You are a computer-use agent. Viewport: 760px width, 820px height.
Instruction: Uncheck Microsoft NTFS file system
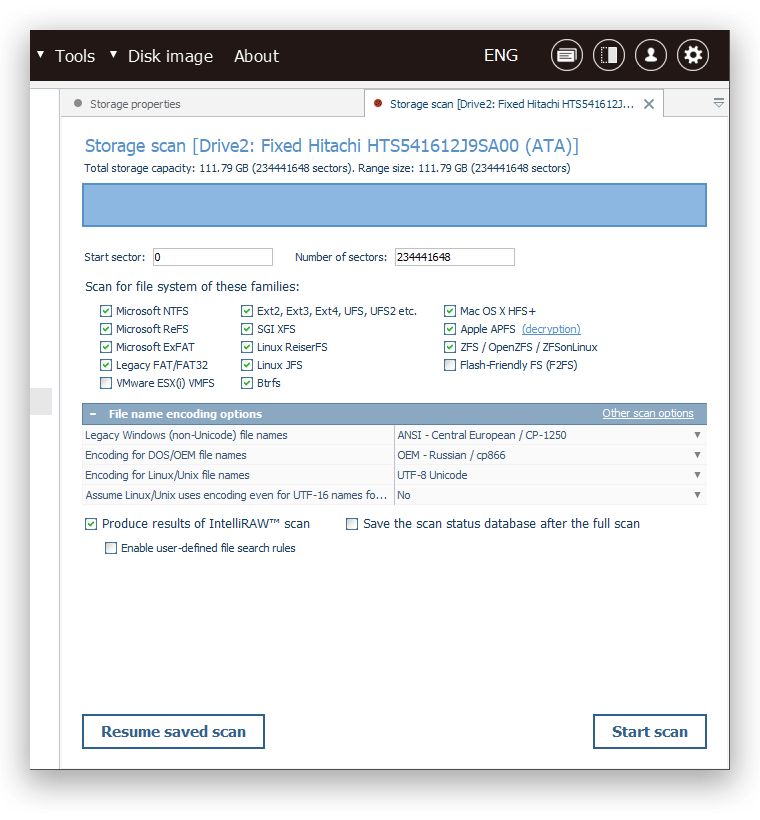click(106, 311)
